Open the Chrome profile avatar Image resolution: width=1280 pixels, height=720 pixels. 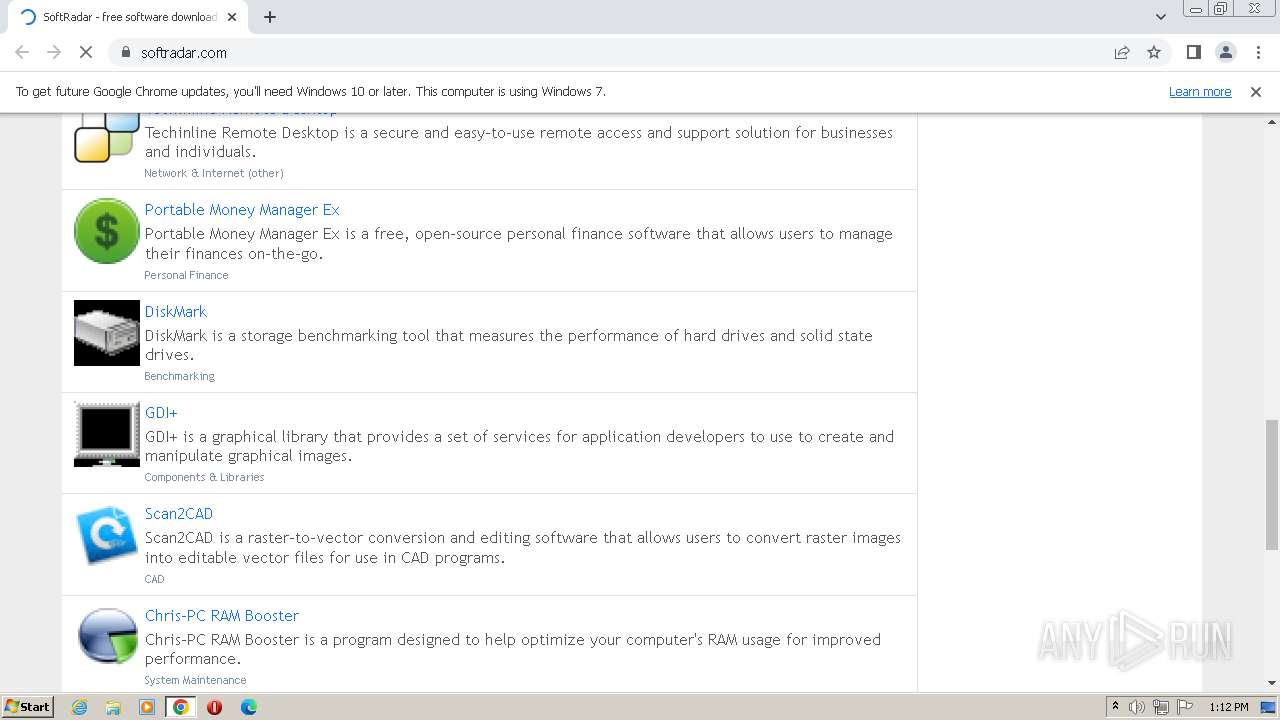(1225, 52)
